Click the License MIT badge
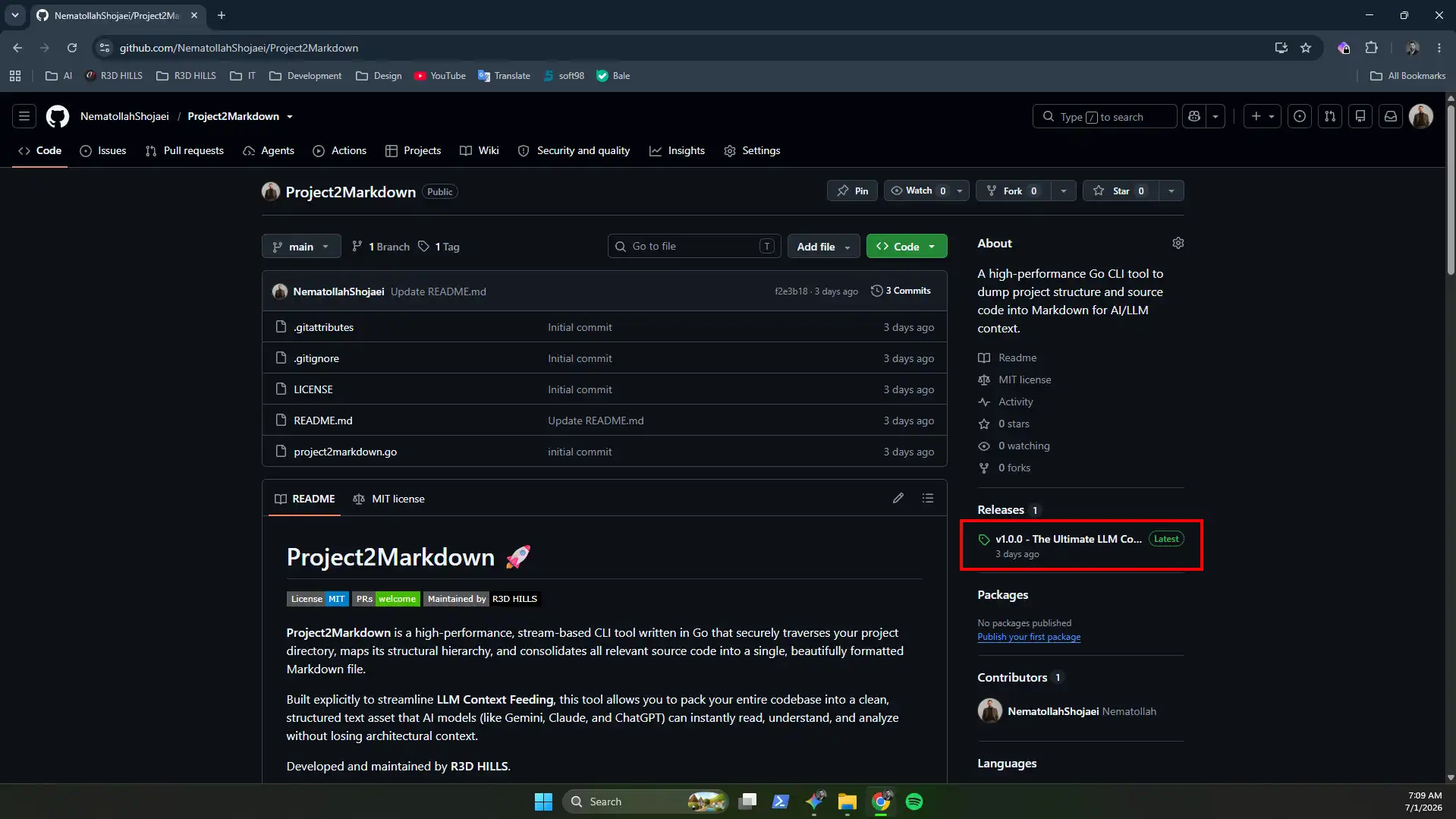The width and height of the screenshot is (1456, 819). tap(318, 599)
